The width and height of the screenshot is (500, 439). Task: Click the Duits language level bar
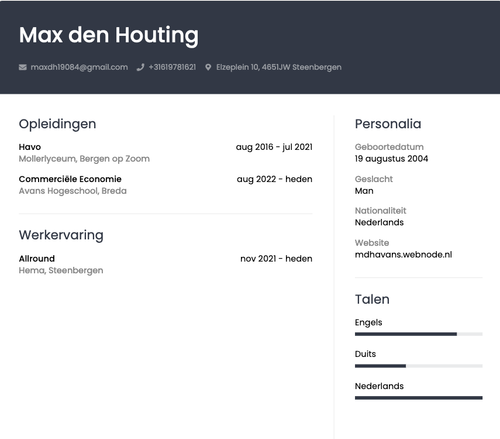(419, 366)
